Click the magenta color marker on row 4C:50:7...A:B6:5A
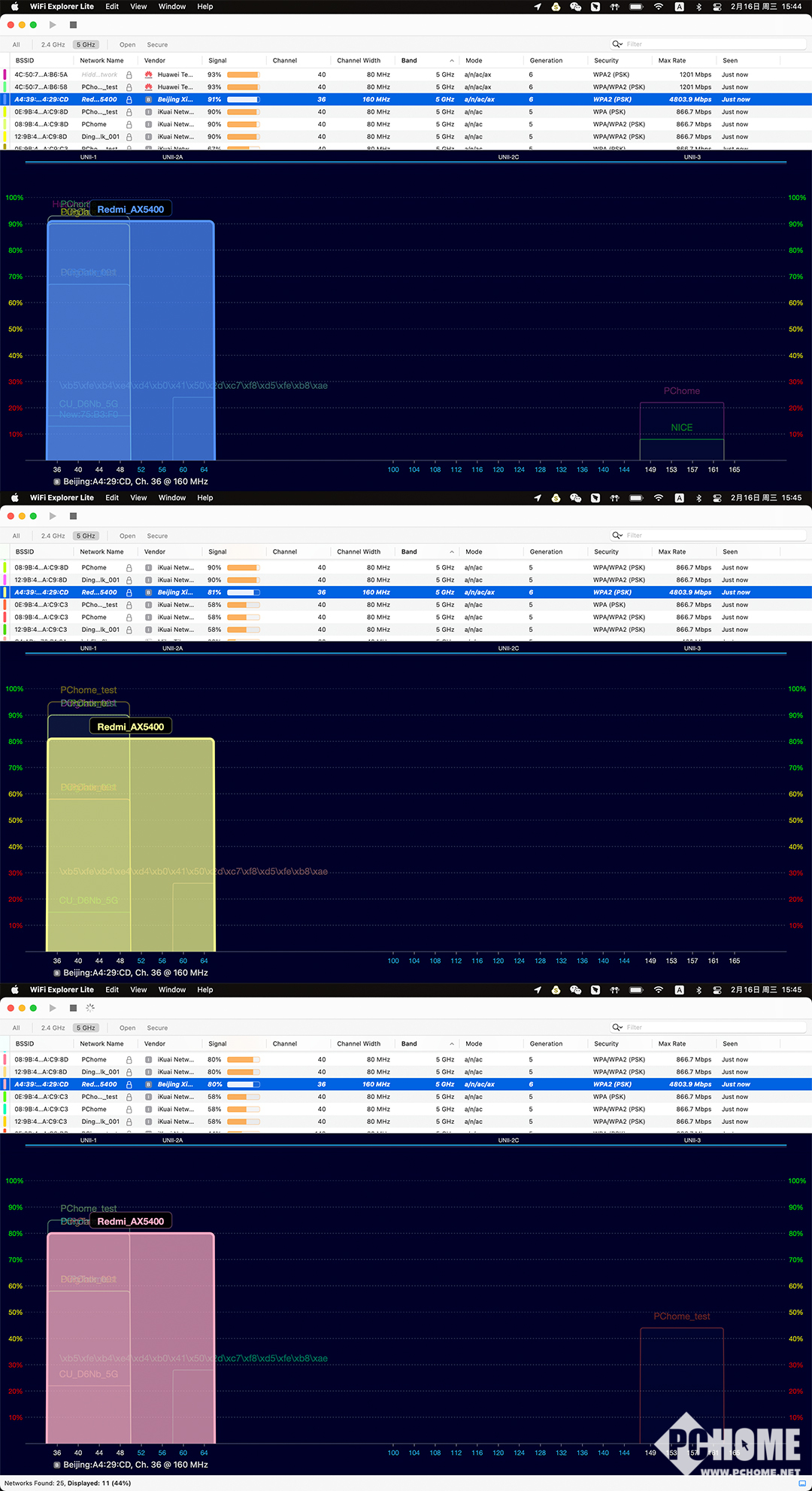 (x=5, y=74)
